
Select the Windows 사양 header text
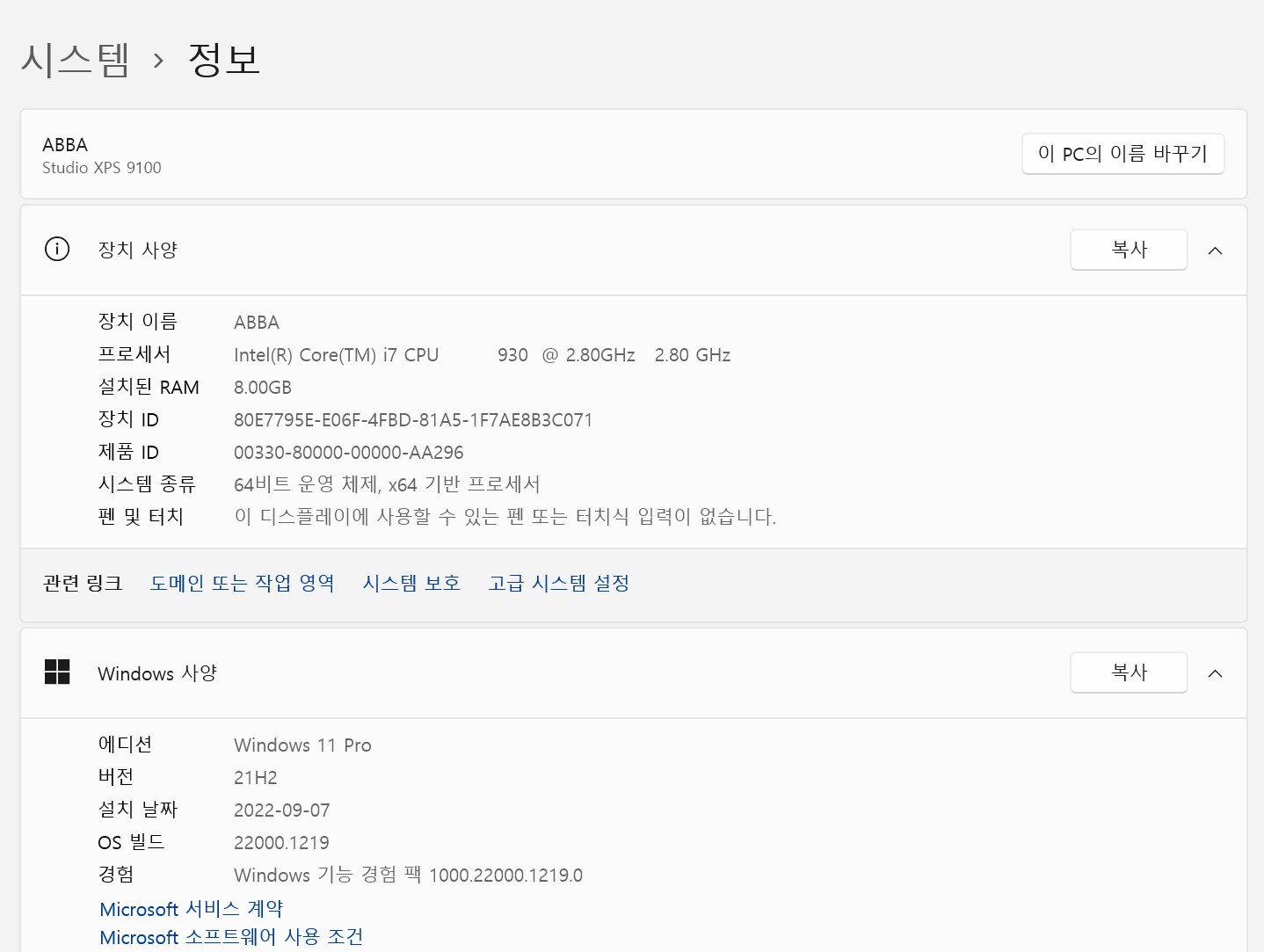pos(157,673)
